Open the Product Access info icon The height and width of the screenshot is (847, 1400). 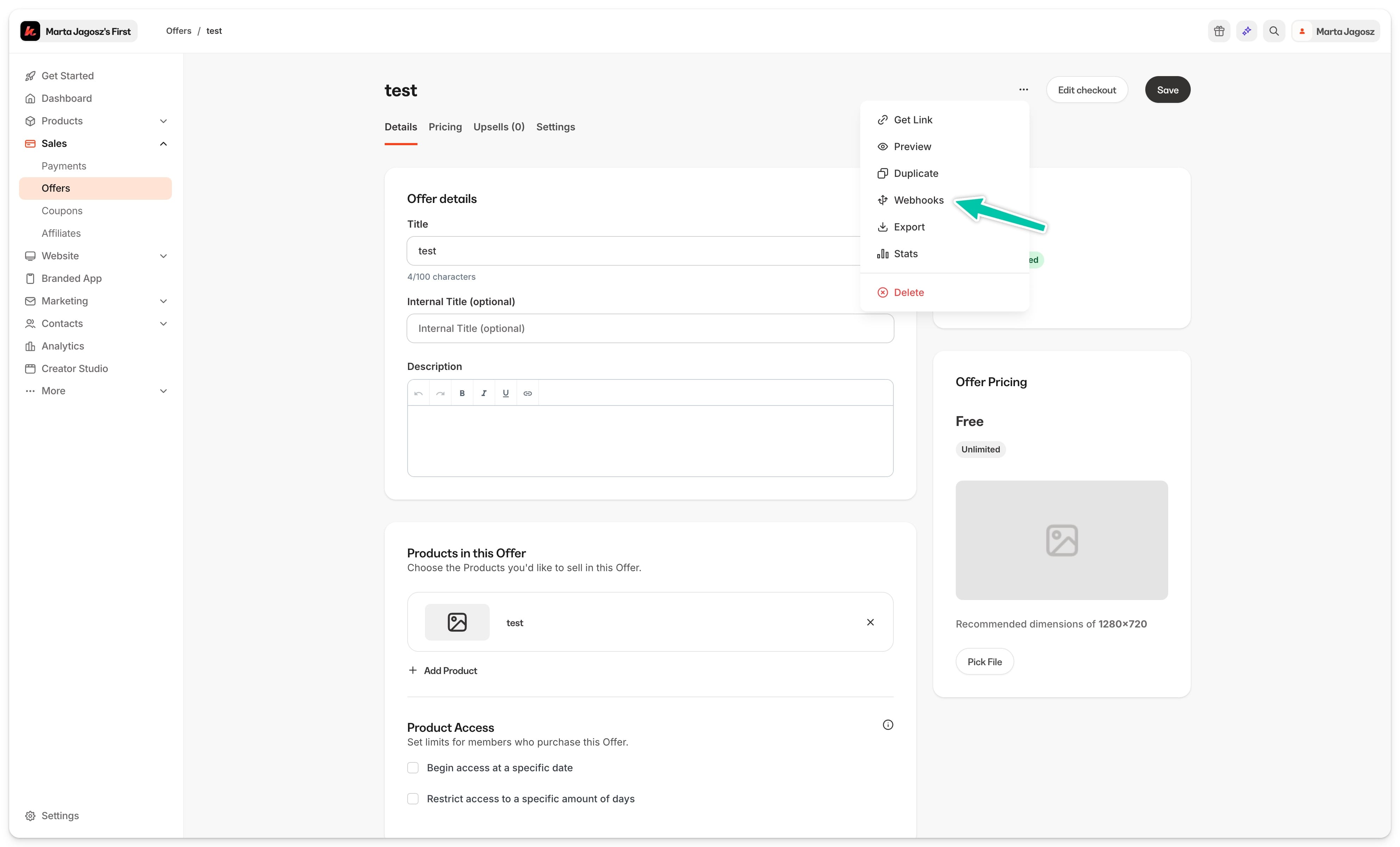[x=887, y=724]
